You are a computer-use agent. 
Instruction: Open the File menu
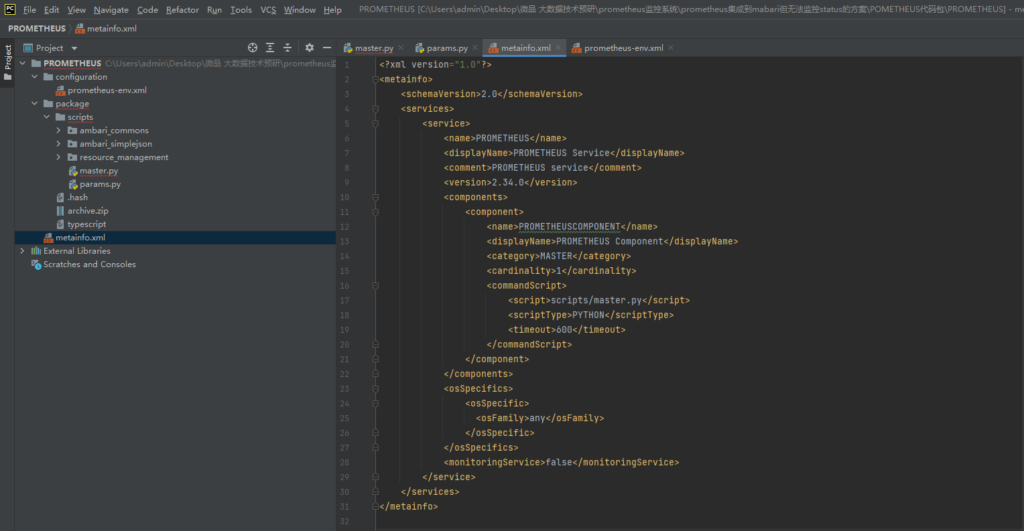tap(29, 10)
